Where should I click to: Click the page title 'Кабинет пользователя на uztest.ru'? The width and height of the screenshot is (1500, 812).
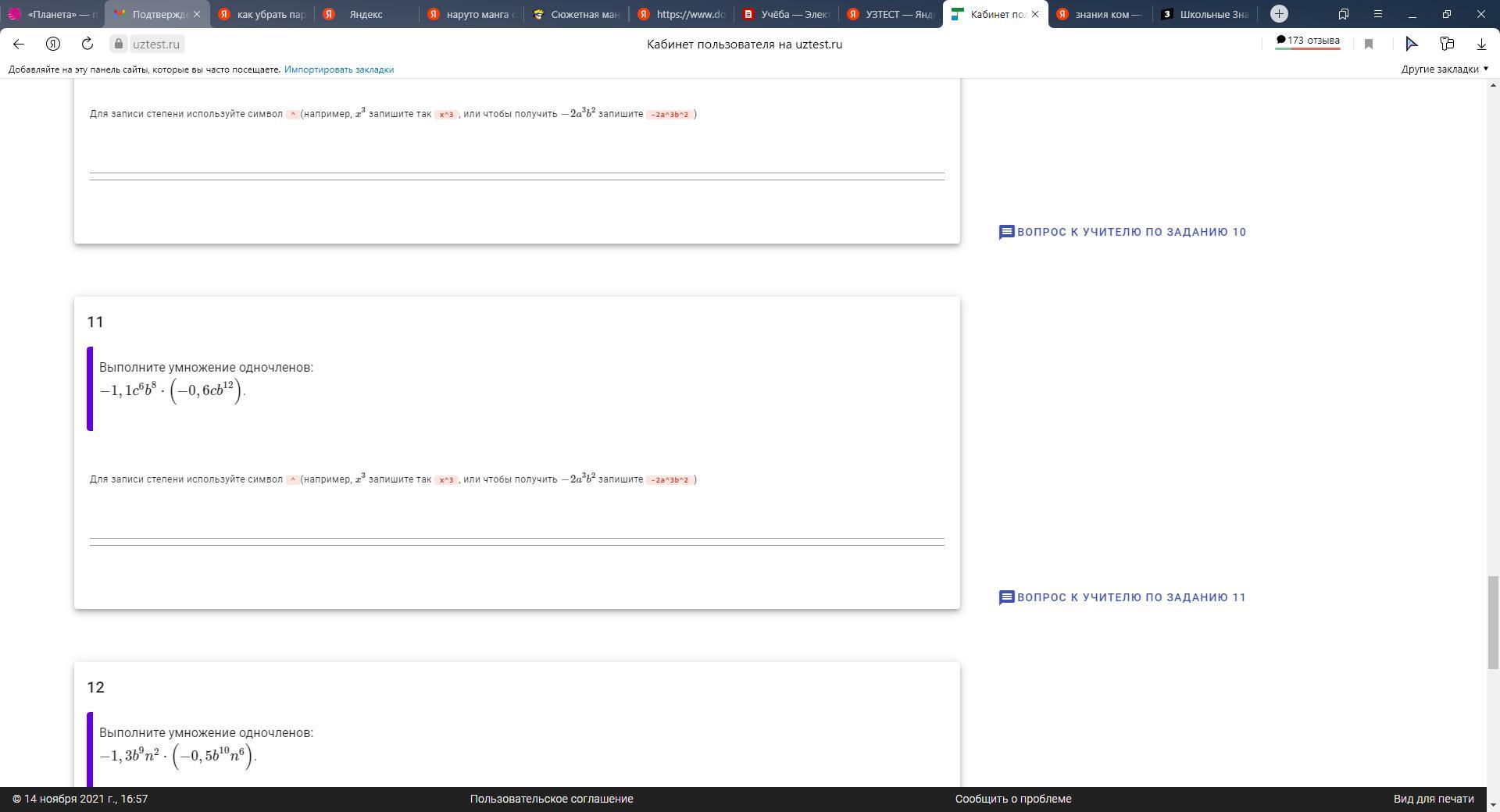745,45
